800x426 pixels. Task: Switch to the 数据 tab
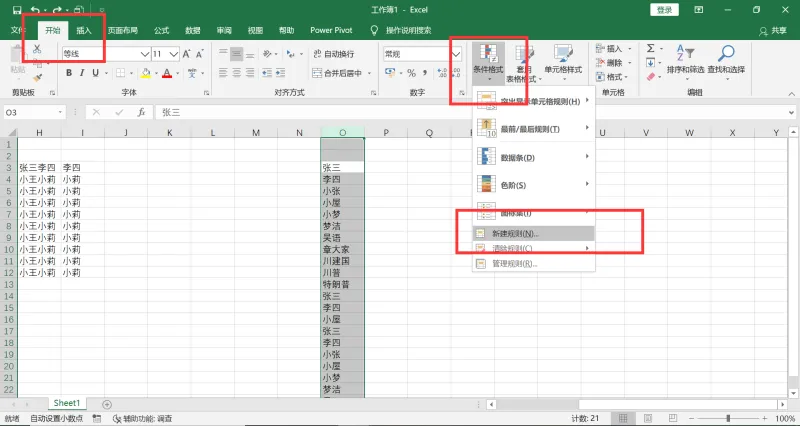coord(193,30)
